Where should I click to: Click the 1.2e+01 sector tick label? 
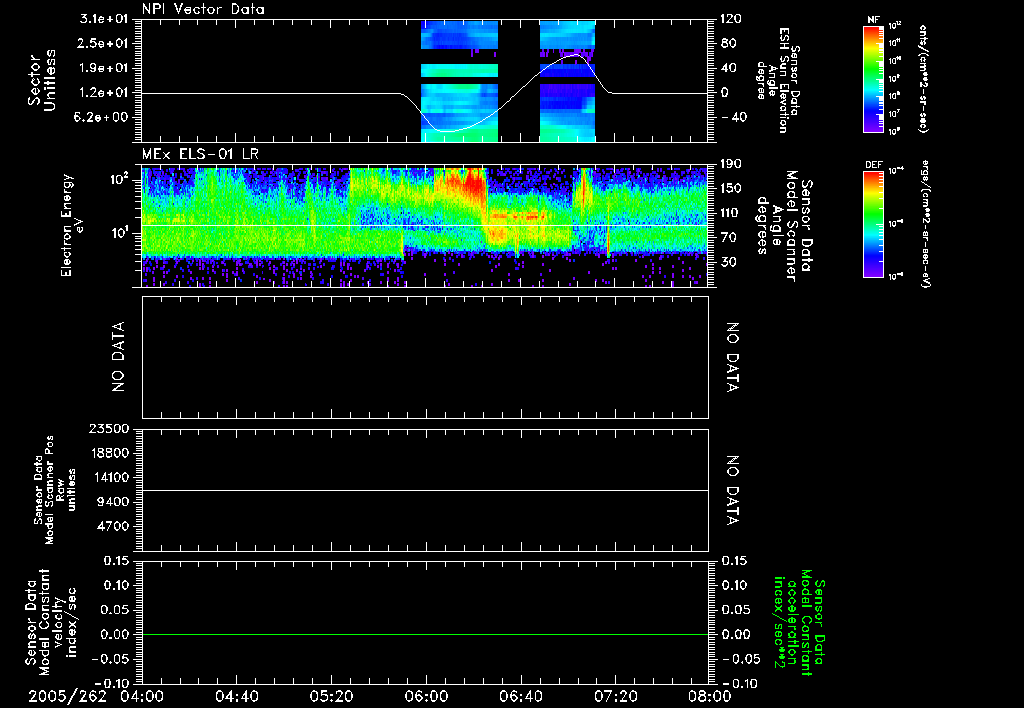(x=104, y=93)
